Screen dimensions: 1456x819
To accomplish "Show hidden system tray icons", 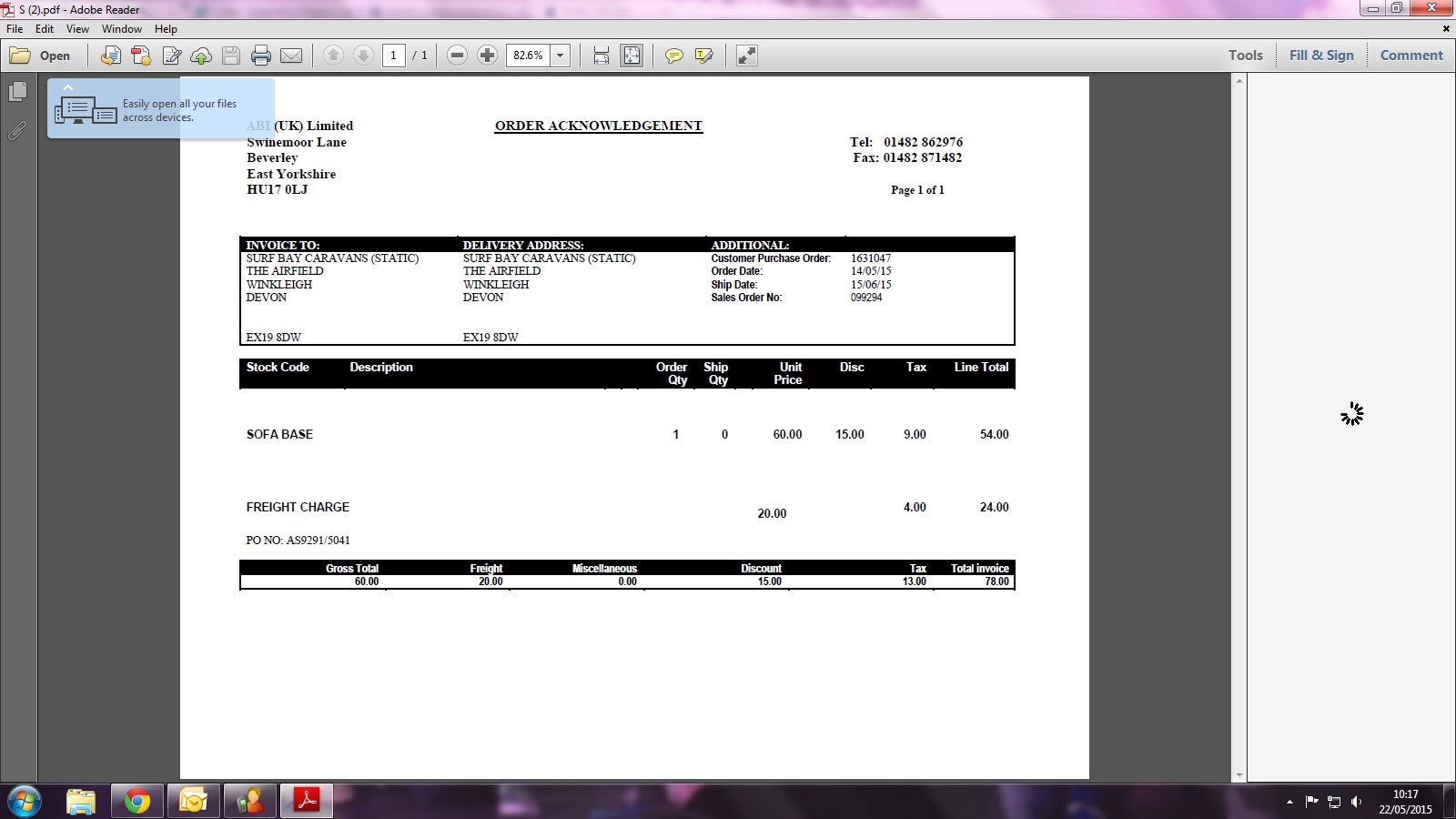I will 1289,802.
